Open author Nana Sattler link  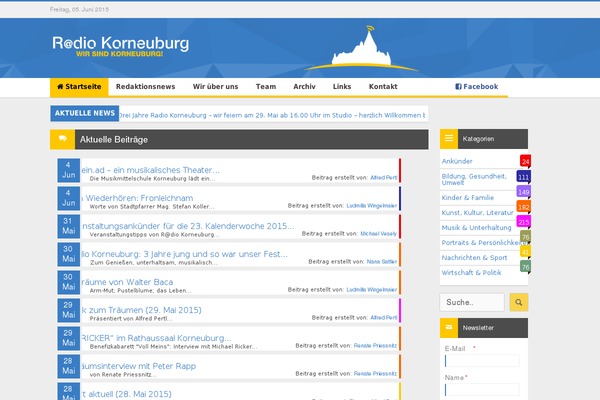coord(382,261)
